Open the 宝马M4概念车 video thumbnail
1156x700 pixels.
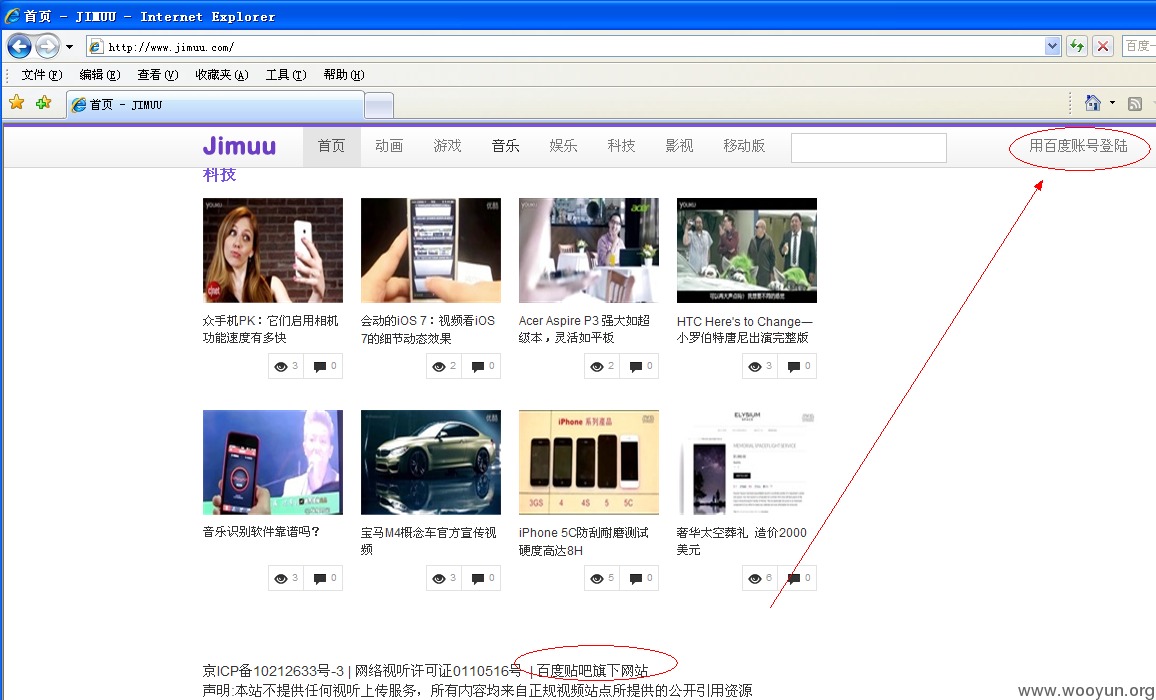431,462
